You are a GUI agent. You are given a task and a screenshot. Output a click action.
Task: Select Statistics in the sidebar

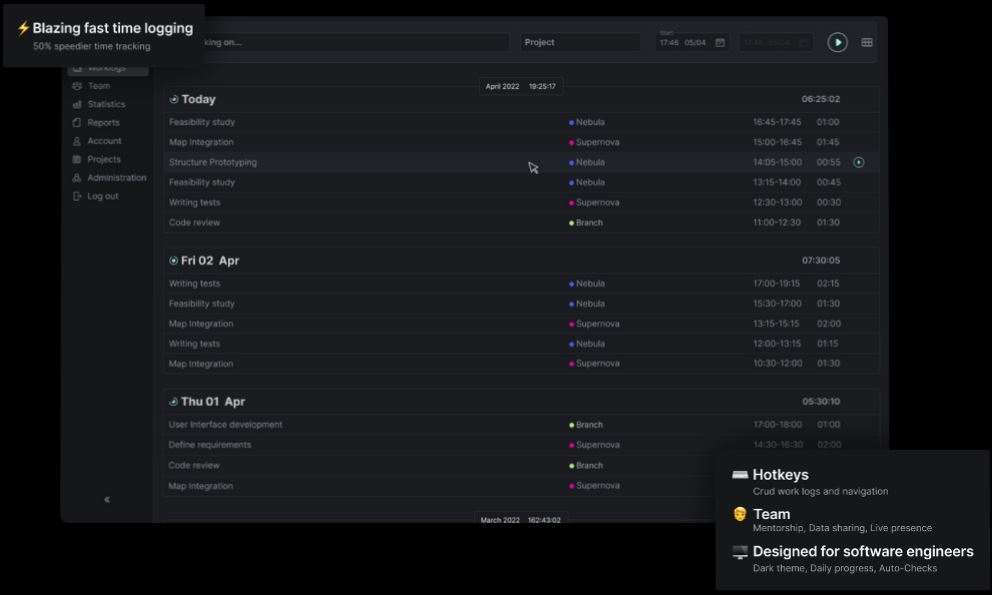point(103,104)
